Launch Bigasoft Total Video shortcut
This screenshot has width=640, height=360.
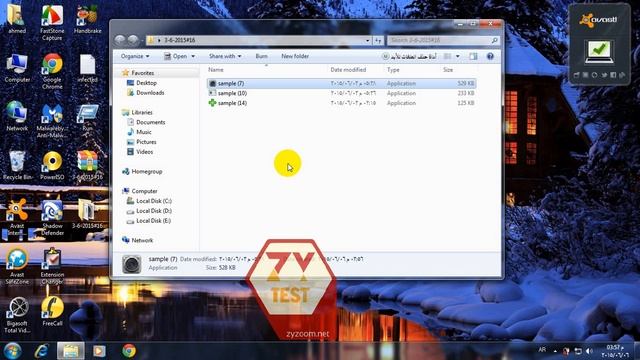pos(17,315)
